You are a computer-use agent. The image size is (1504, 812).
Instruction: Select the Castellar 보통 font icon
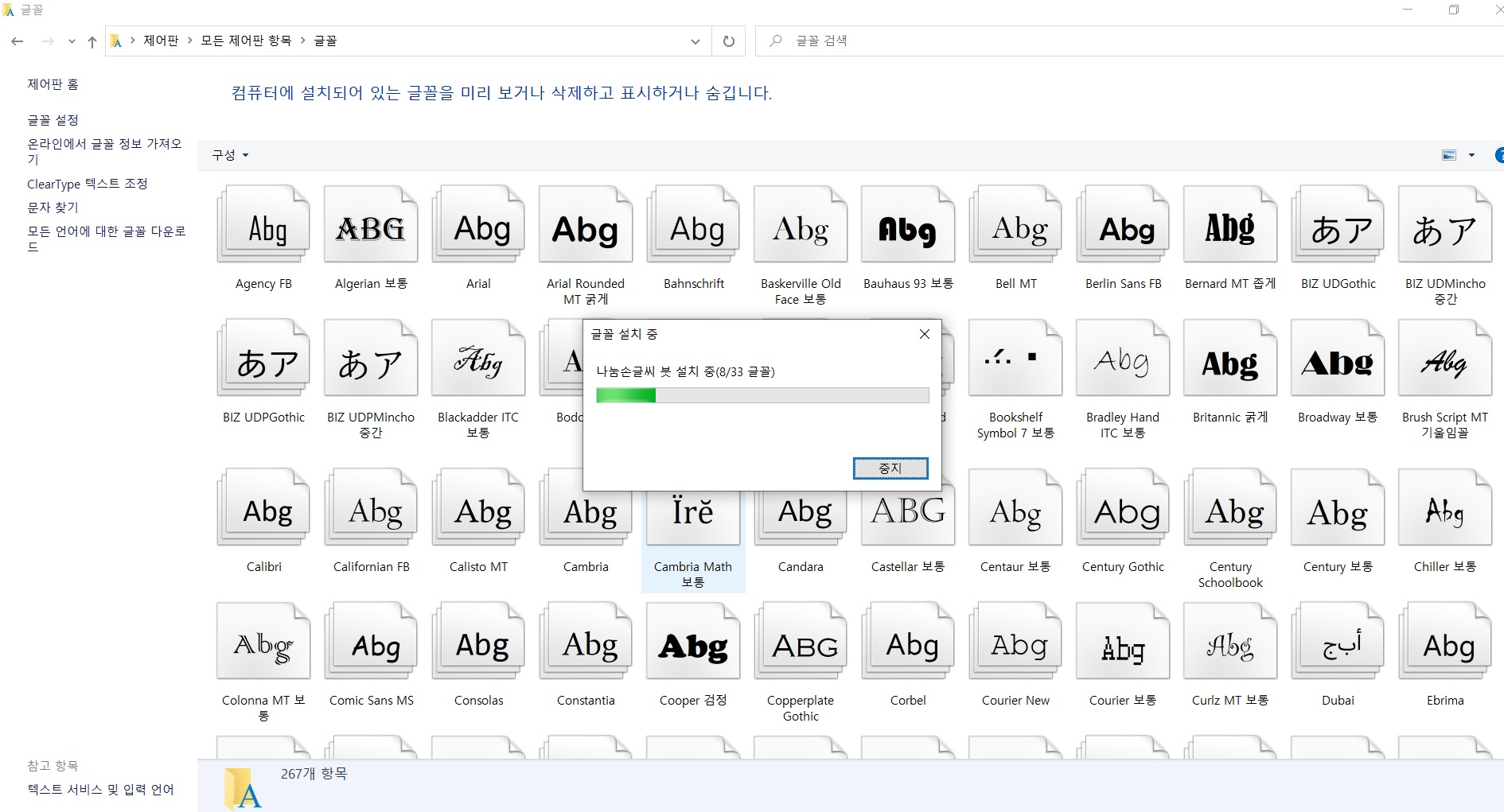(x=908, y=517)
